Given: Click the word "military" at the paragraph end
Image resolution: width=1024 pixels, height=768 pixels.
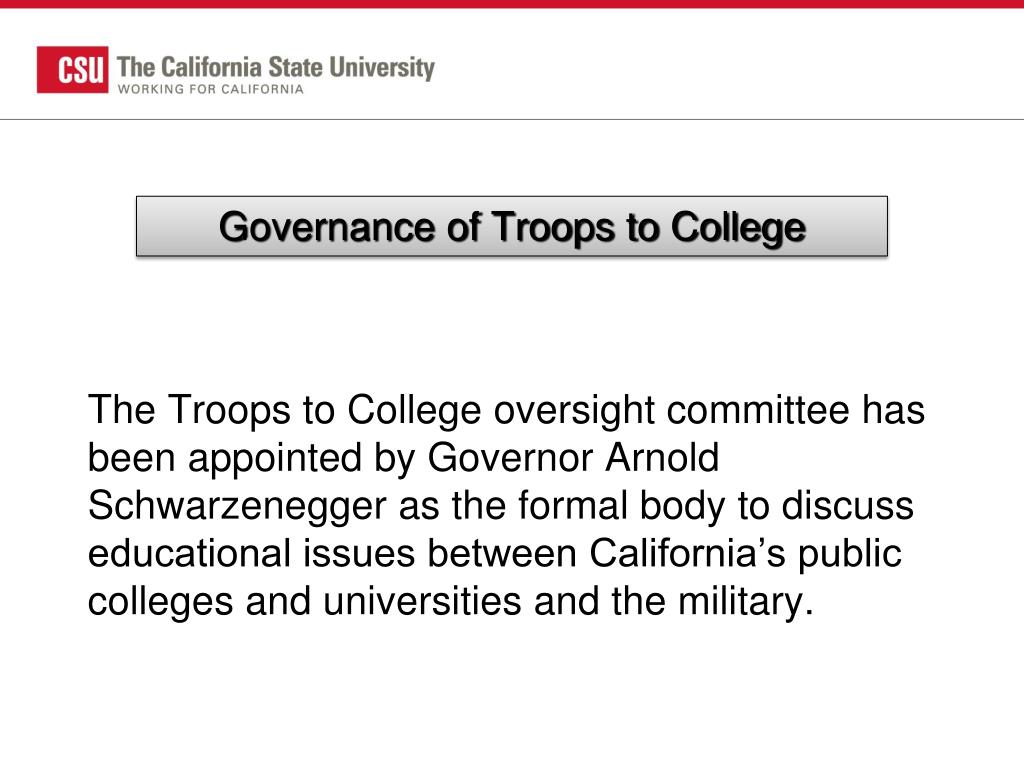Looking at the screenshot, I should point(741,603).
